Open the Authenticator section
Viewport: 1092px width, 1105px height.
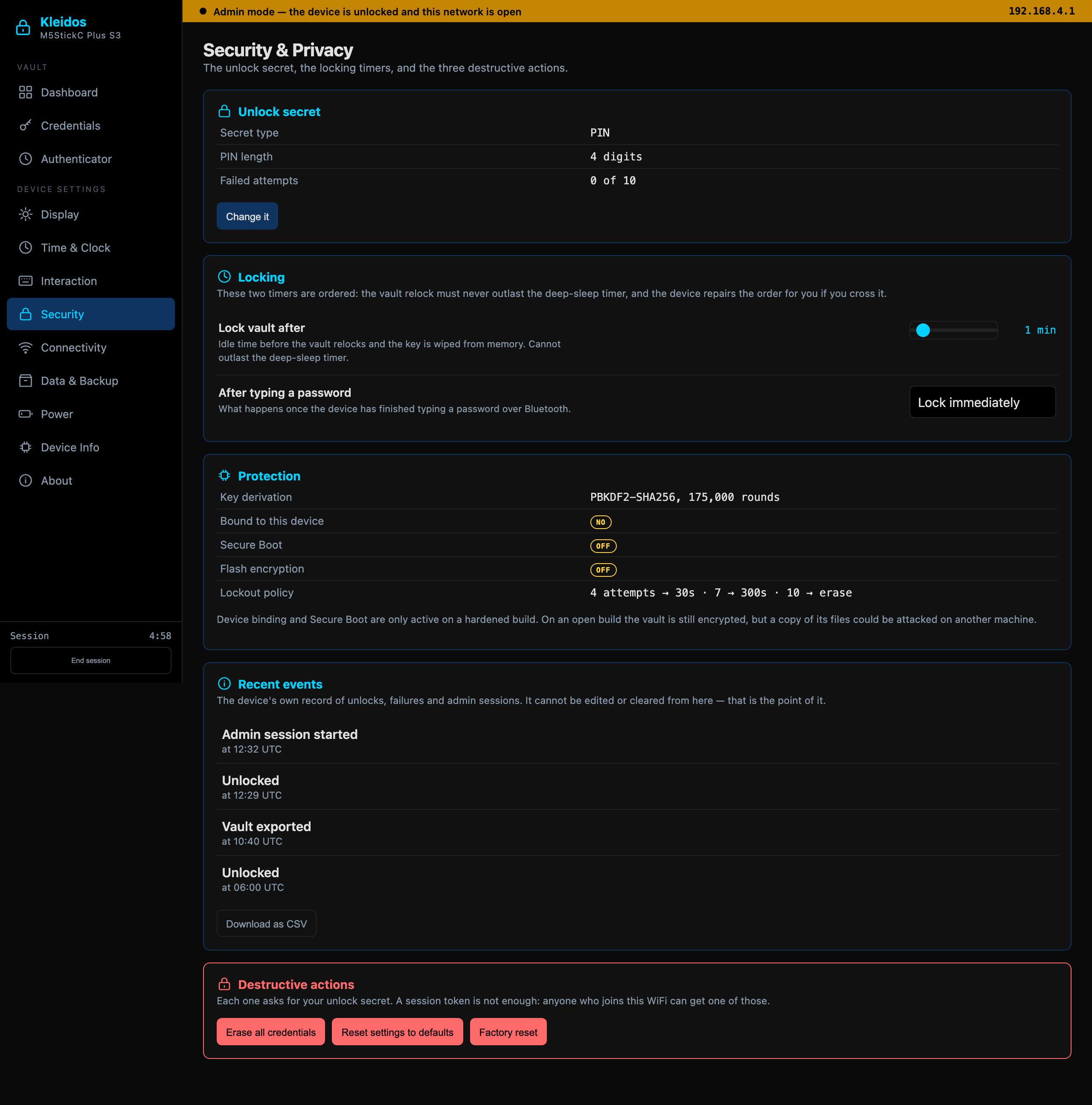pyautogui.click(x=91, y=158)
